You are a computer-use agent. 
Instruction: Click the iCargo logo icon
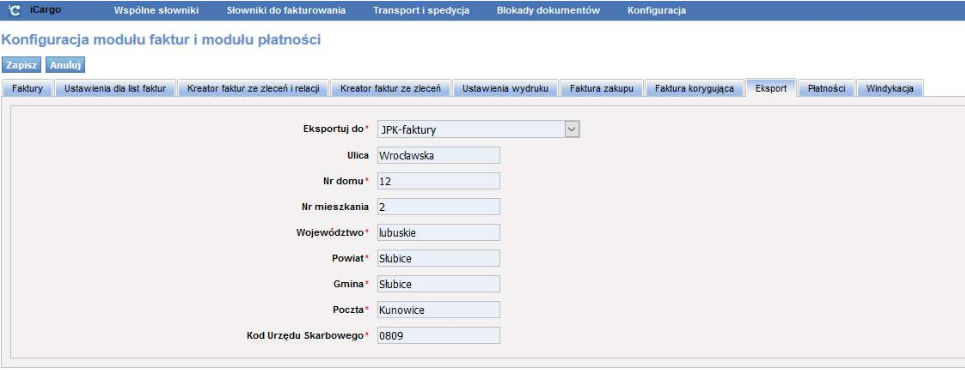click(x=15, y=10)
